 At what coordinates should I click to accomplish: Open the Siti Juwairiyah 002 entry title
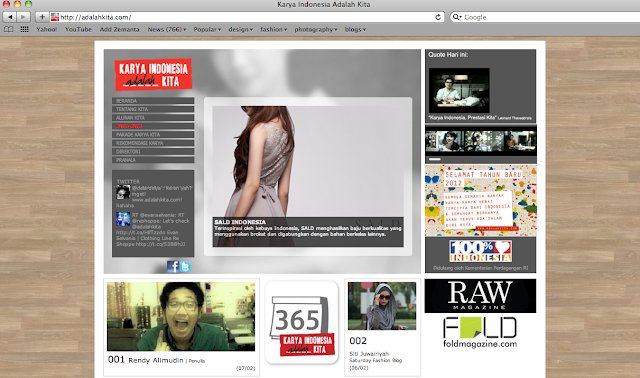point(369,354)
